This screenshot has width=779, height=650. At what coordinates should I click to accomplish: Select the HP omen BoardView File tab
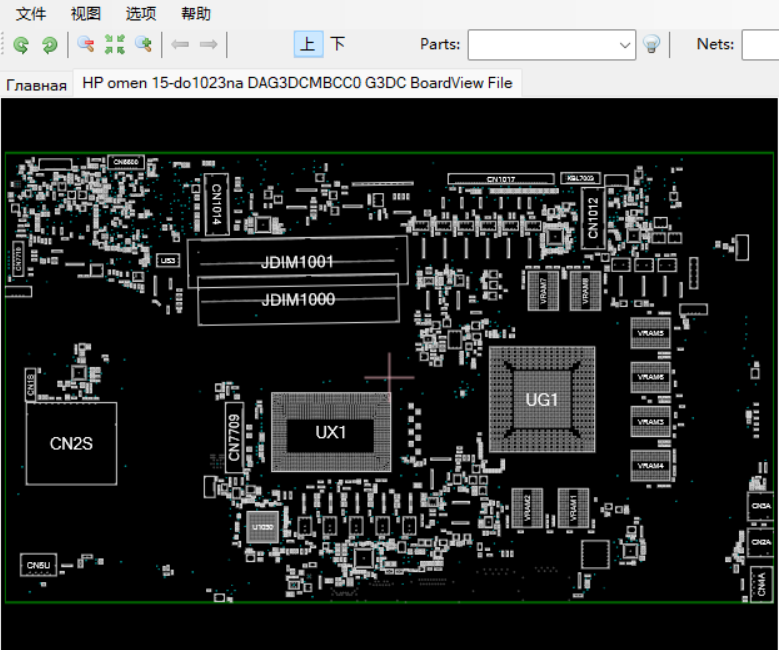297,83
